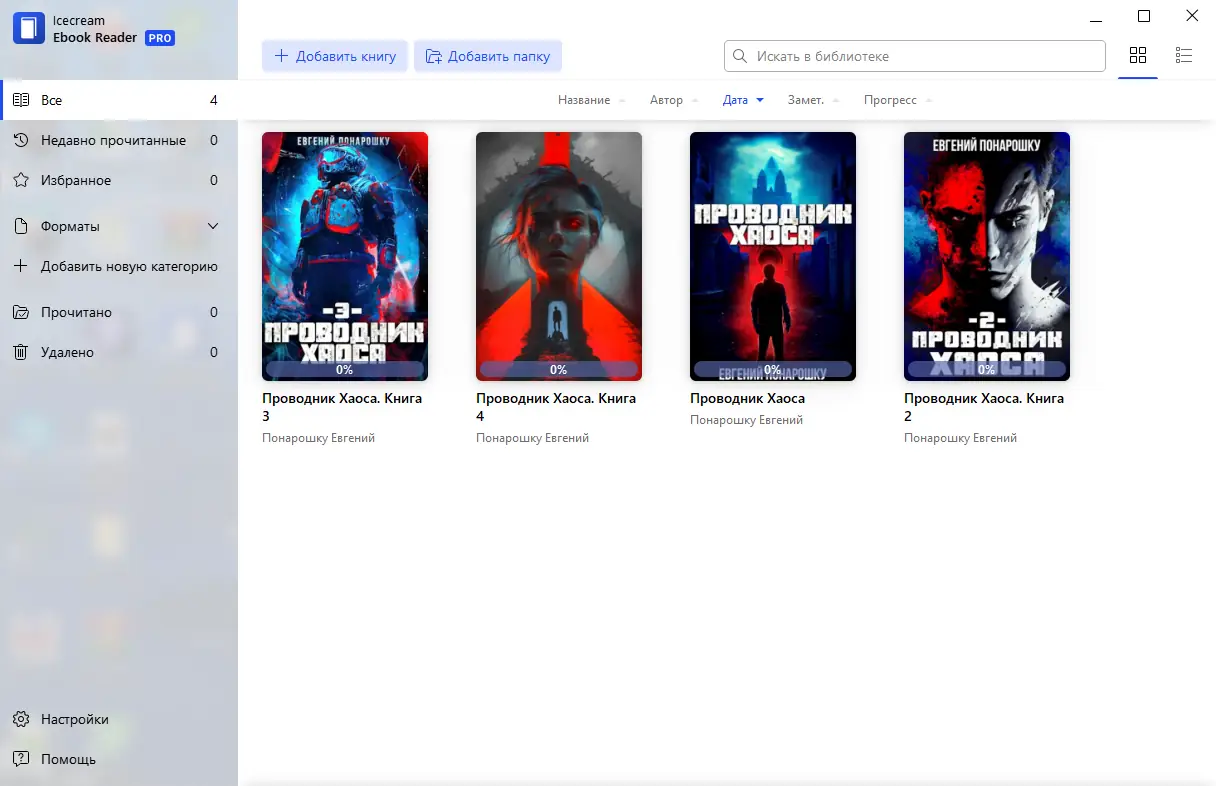Click the PRO badge next to app name
Image resolution: width=1216 pixels, height=786 pixels.
pyautogui.click(x=160, y=38)
